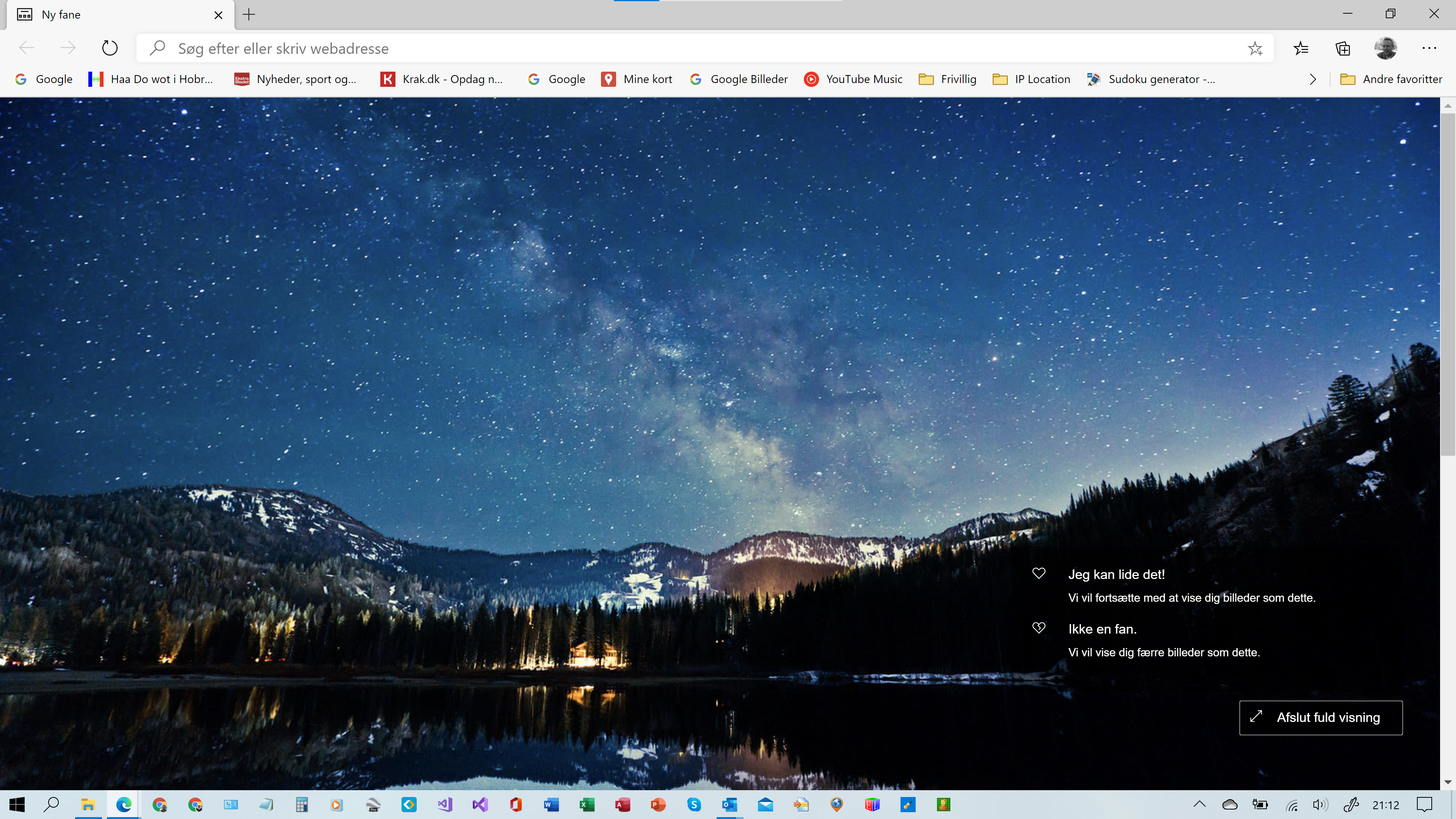Add this page to favorites star
The image size is (1456, 819).
[1255, 49]
